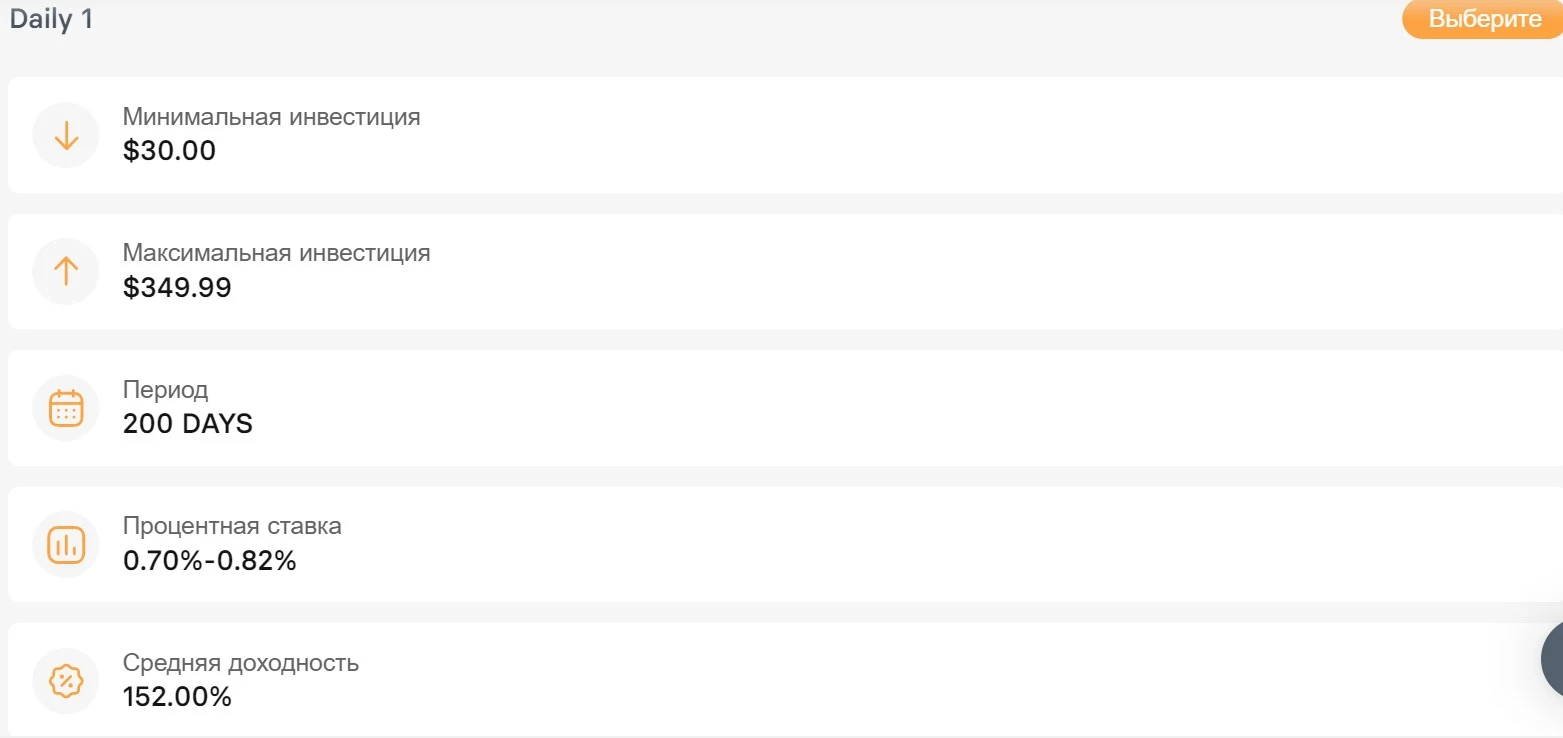The image size is (1563, 738).
Task: Click the calendar icon beside Период
Action: tap(66, 408)
